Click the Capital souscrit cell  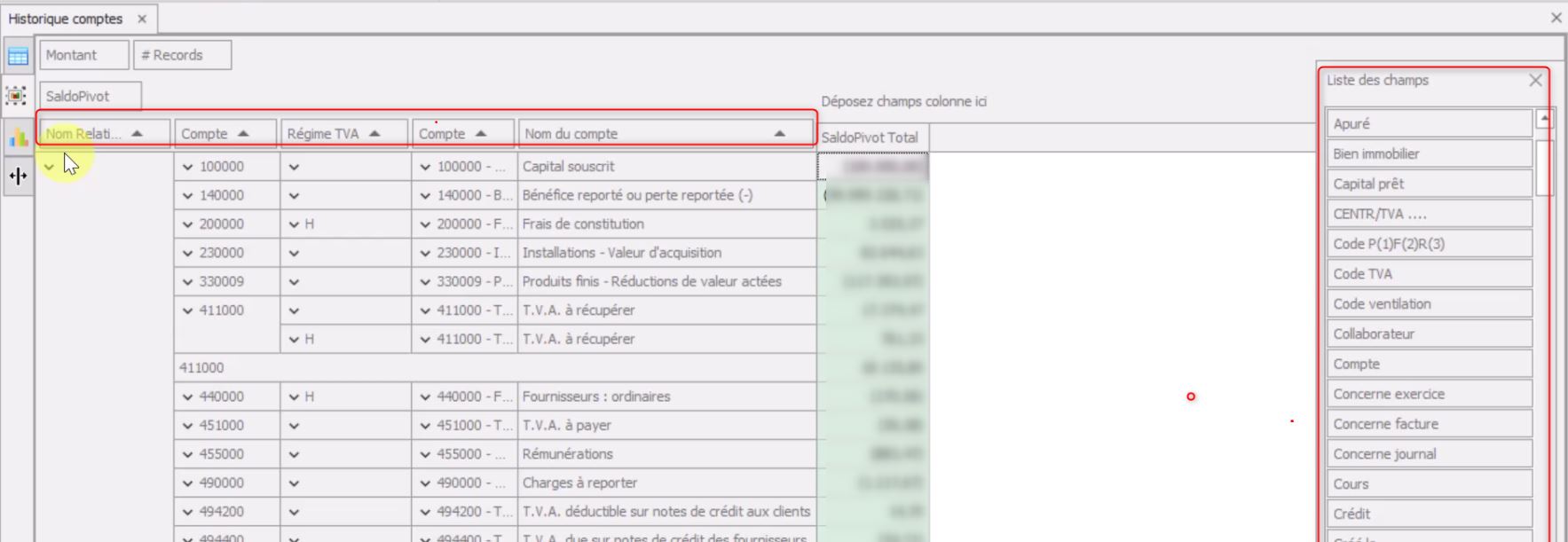[666, 167]
